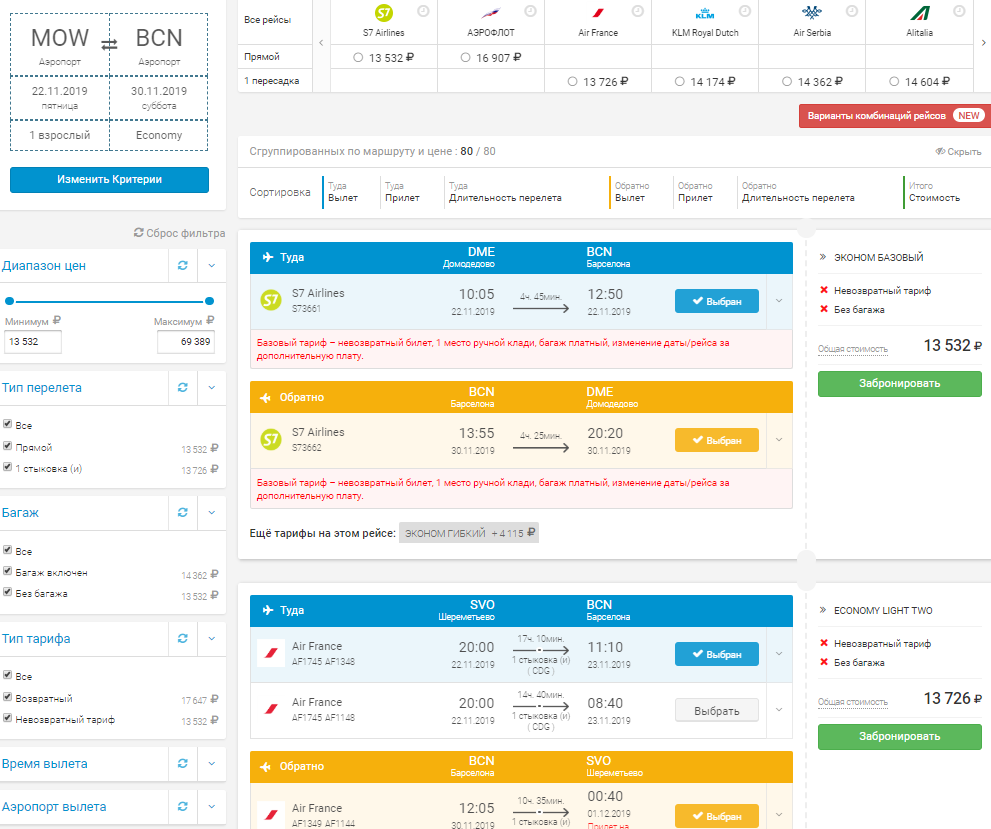Select the KLM one-stop fare 14 174 ₽
Image resolution: width=991 pixels, height=829 pixels.
[680, 82]
